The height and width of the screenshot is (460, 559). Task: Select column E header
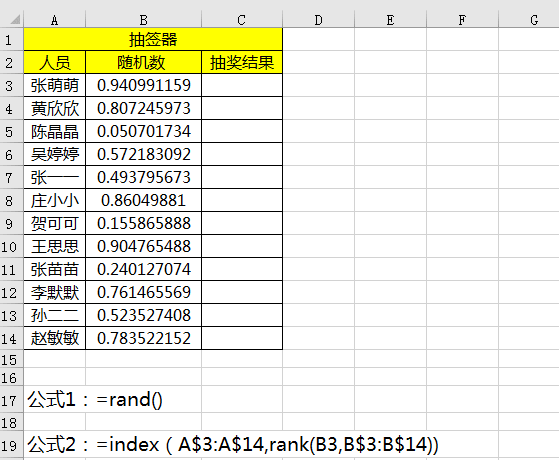point(391,20)
